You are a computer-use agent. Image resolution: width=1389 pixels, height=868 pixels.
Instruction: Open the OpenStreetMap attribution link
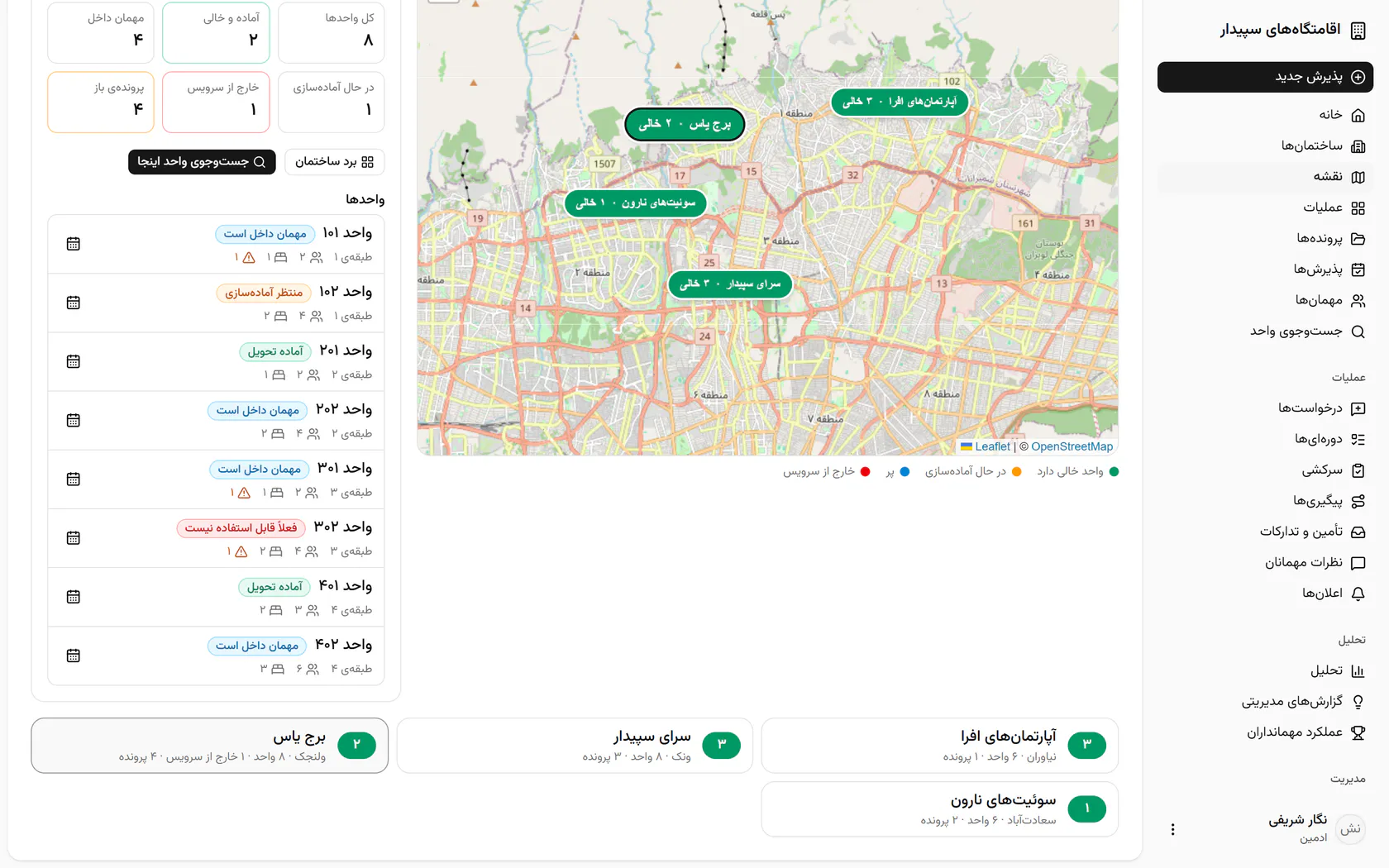(x=1072, y=446)
